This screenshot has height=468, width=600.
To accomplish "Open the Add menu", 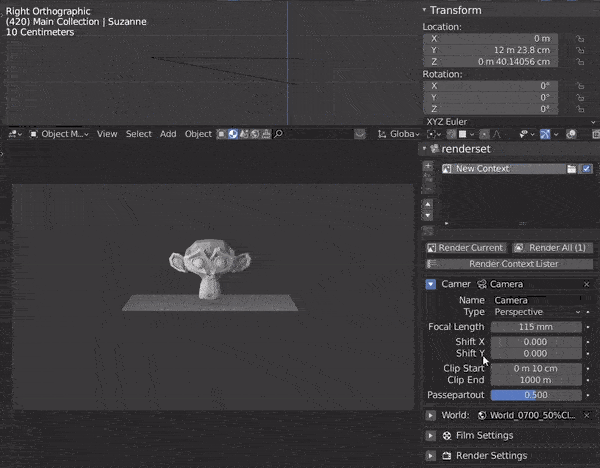I will tap(168, 134).
